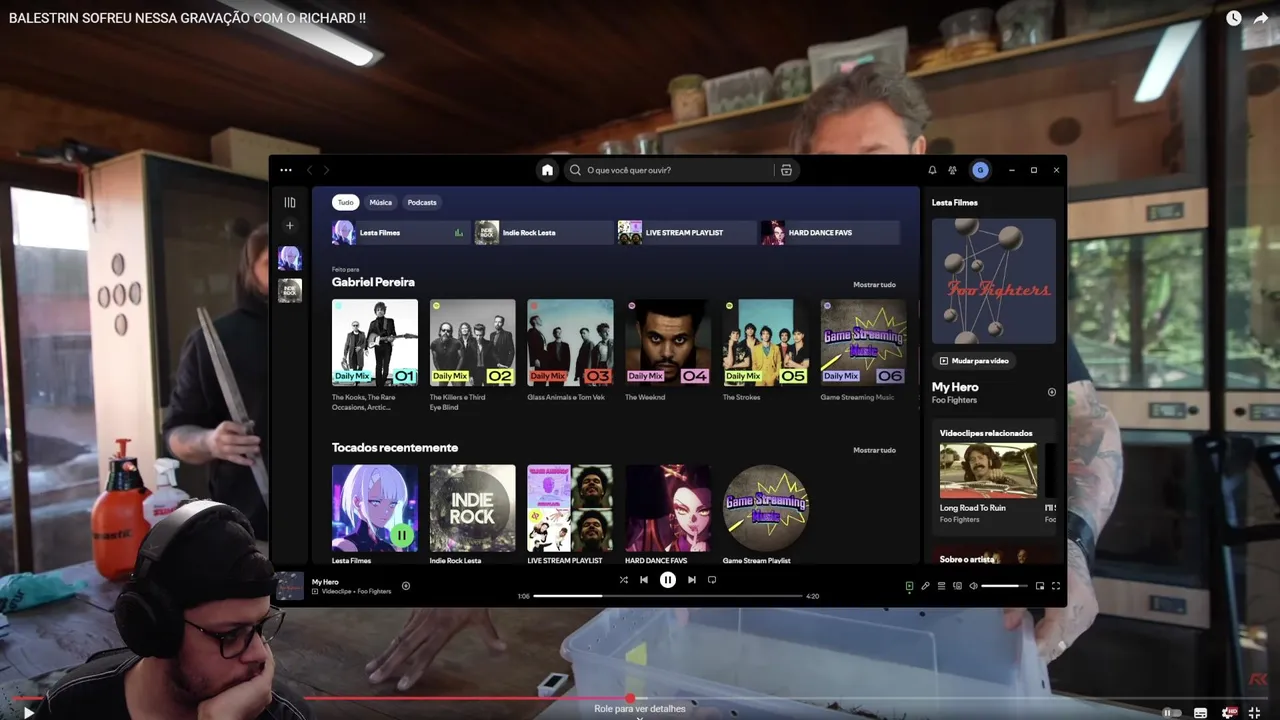The height and width of the screenshot is (720, 1280).
Task: Open the Browse icon beside search
Action: [786, 170]
